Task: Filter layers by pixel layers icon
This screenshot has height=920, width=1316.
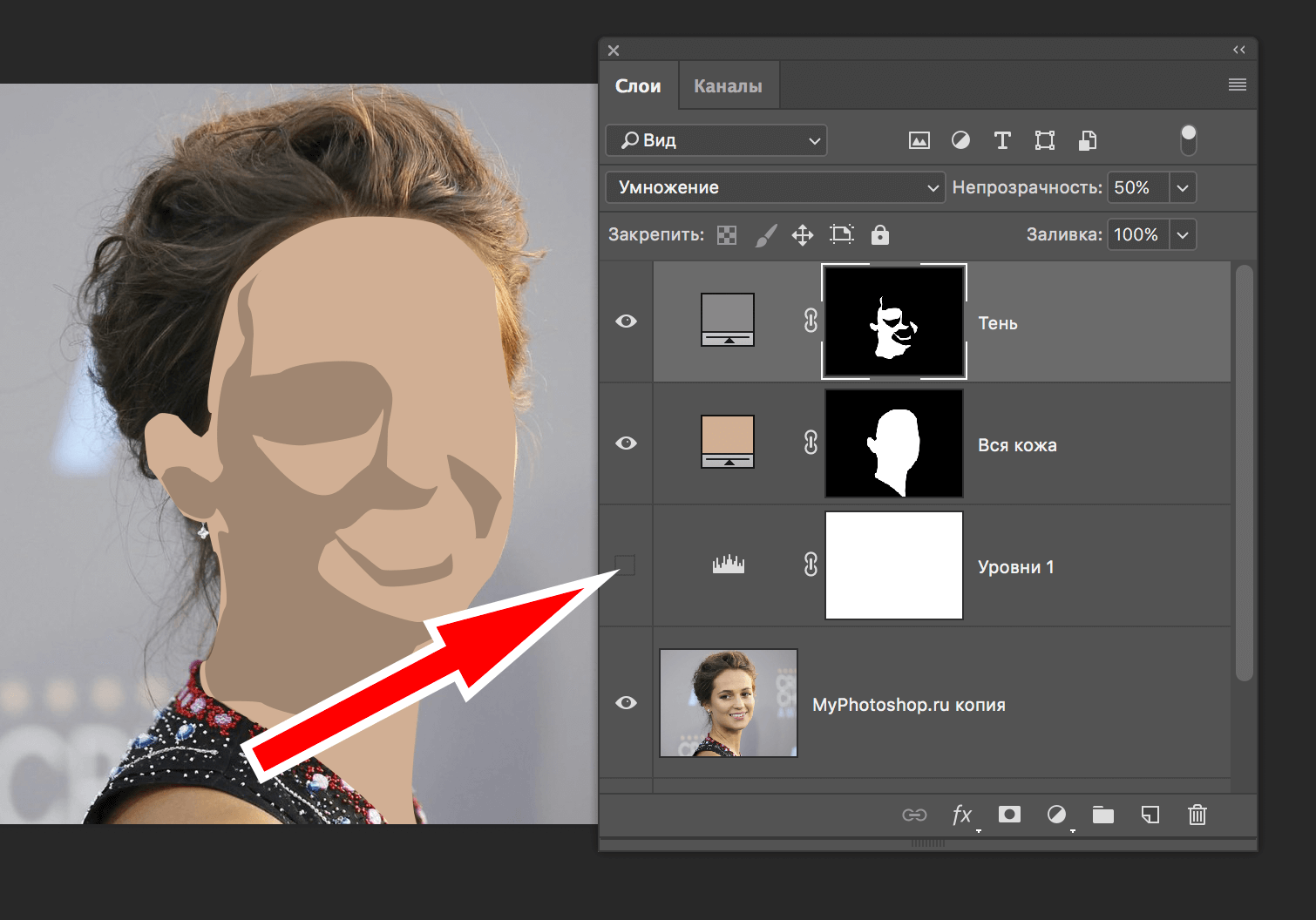Action: tap(919, 140)
